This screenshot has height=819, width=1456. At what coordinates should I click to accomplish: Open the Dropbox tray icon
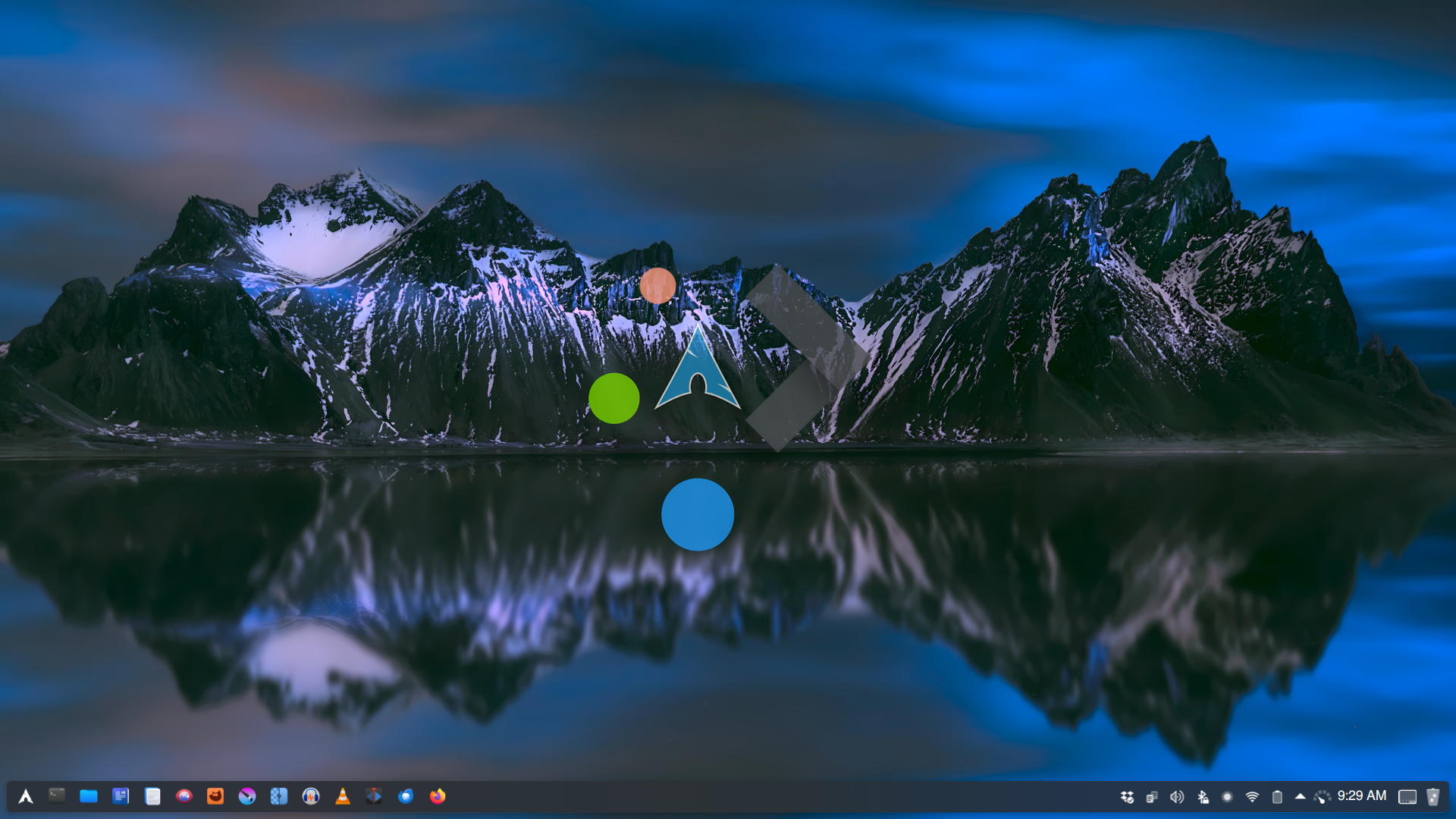(x=1127, y=797)
